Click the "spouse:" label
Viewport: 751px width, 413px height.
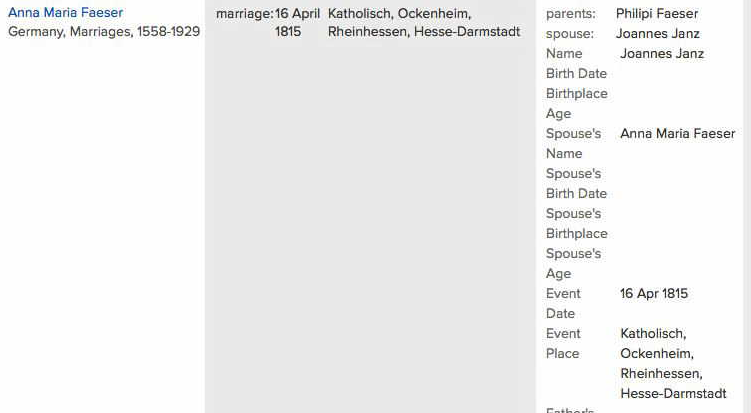point(569,34)
